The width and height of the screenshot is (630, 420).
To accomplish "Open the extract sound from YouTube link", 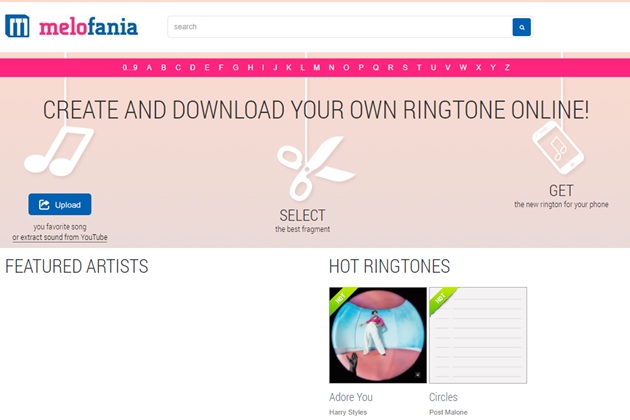I will [x=59, y=237].
